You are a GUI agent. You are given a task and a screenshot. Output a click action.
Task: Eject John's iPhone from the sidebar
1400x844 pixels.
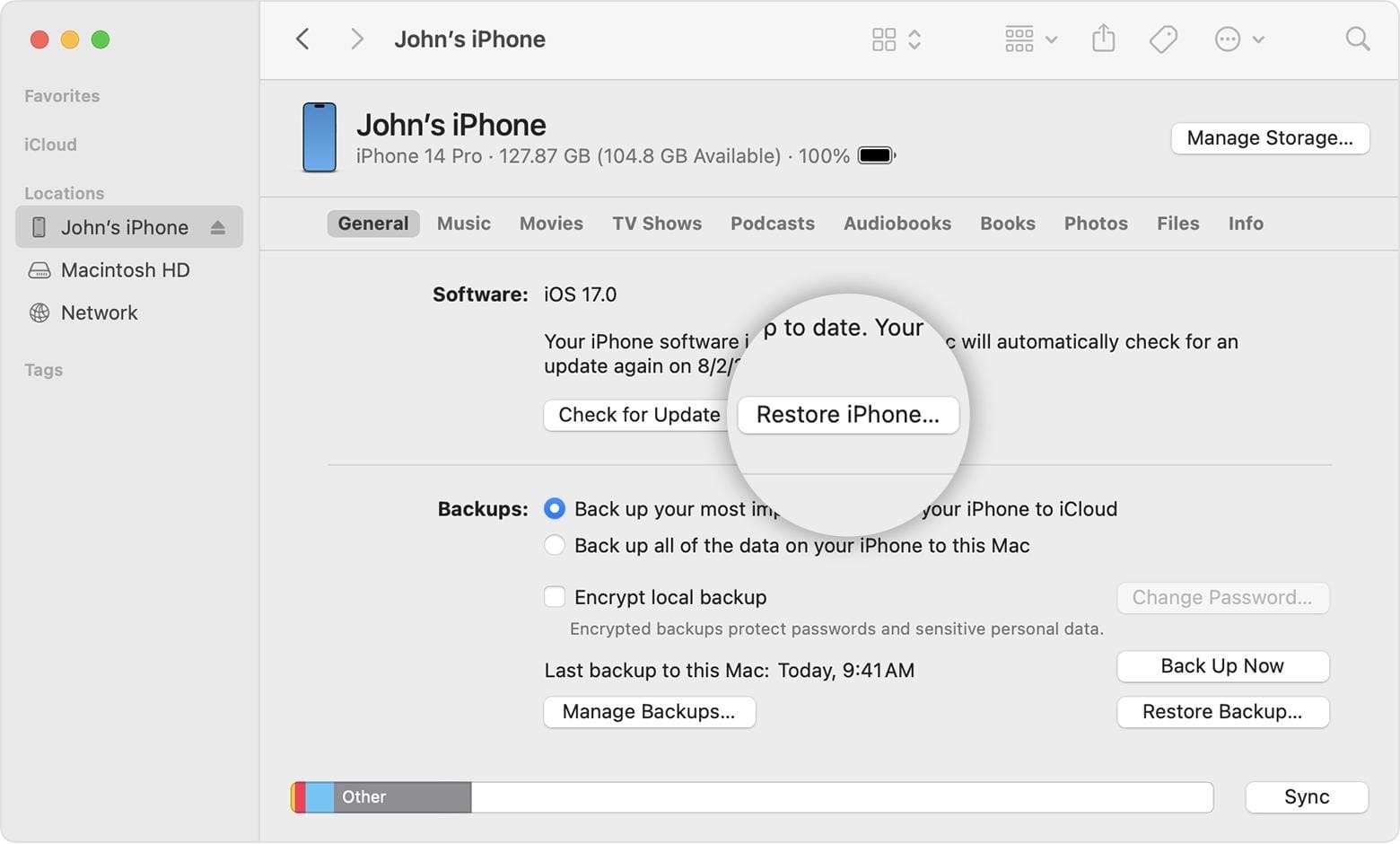(218, 227)
